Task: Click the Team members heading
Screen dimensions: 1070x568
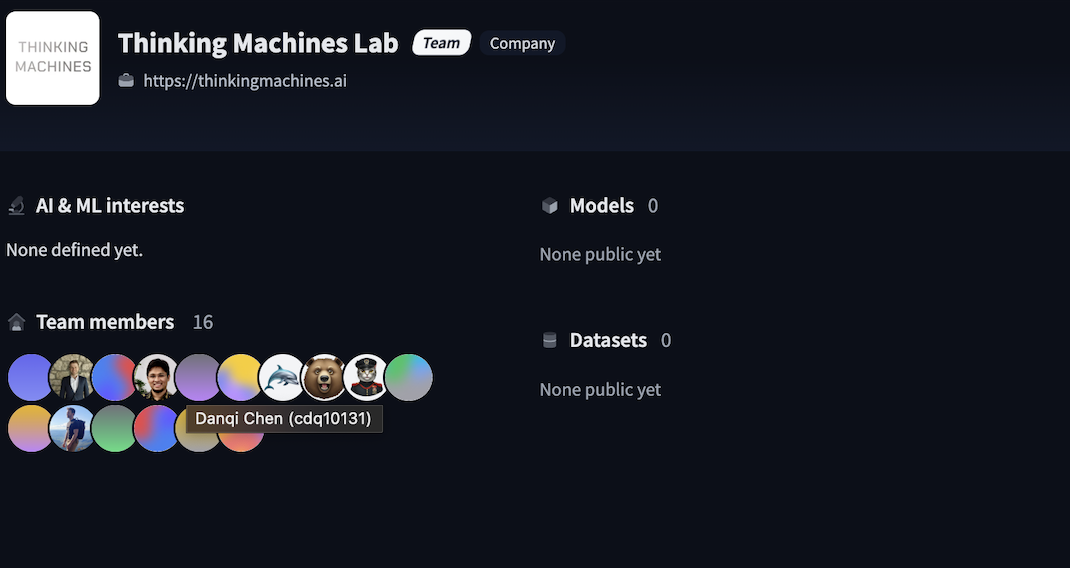Action: pos(105,322)
